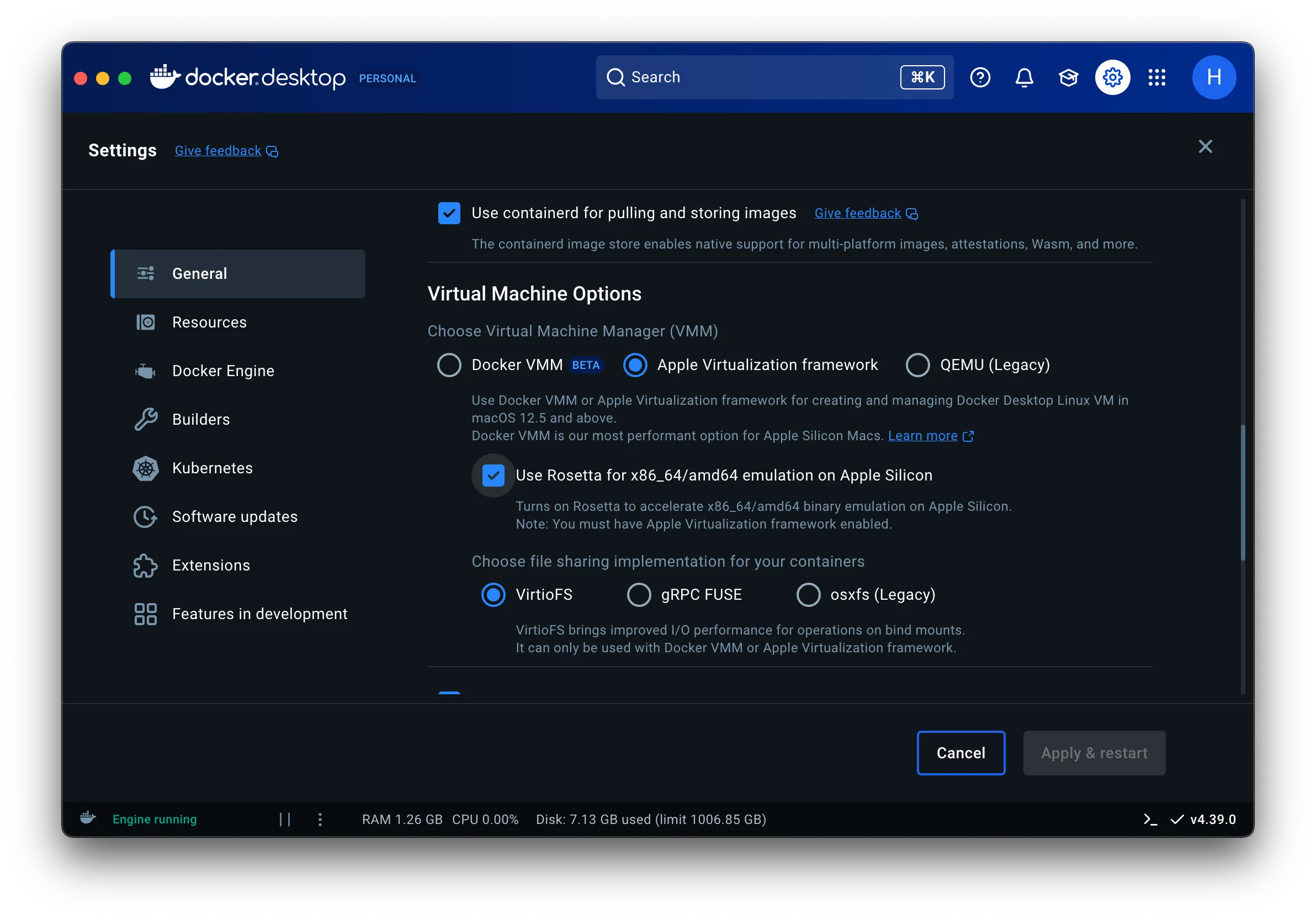Pause the engine from status bar
This screenshot has height=919, width=1316.
click(285, 819)
